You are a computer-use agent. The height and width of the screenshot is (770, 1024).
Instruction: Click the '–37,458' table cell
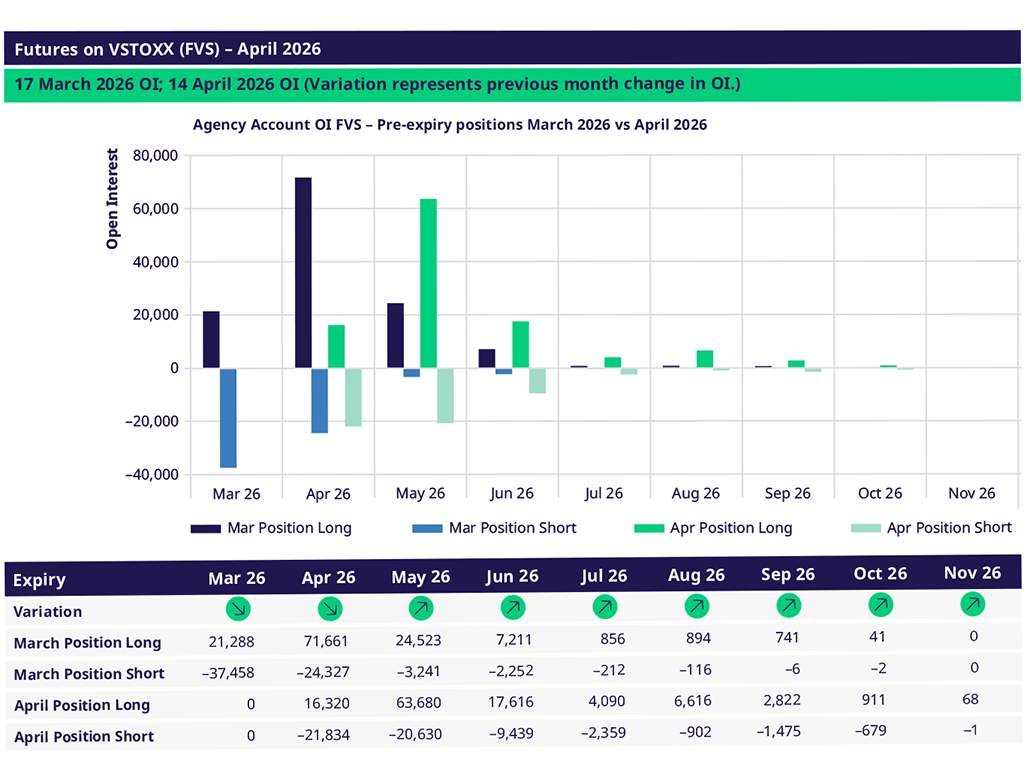click(x=228, y=673)
